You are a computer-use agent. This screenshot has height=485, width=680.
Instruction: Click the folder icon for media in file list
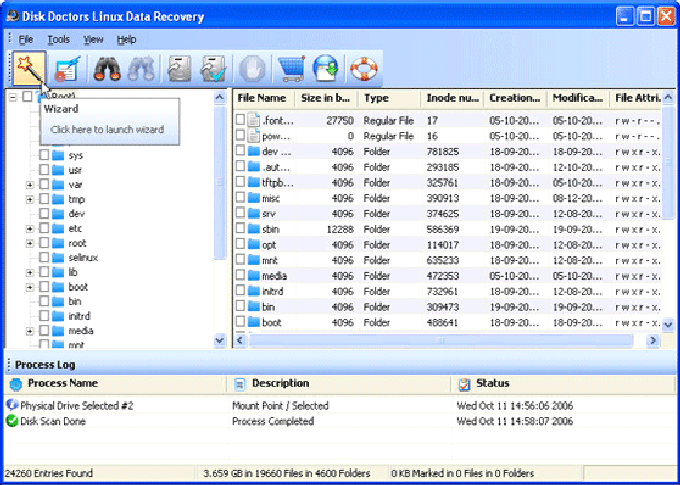(x=254, y=275)
